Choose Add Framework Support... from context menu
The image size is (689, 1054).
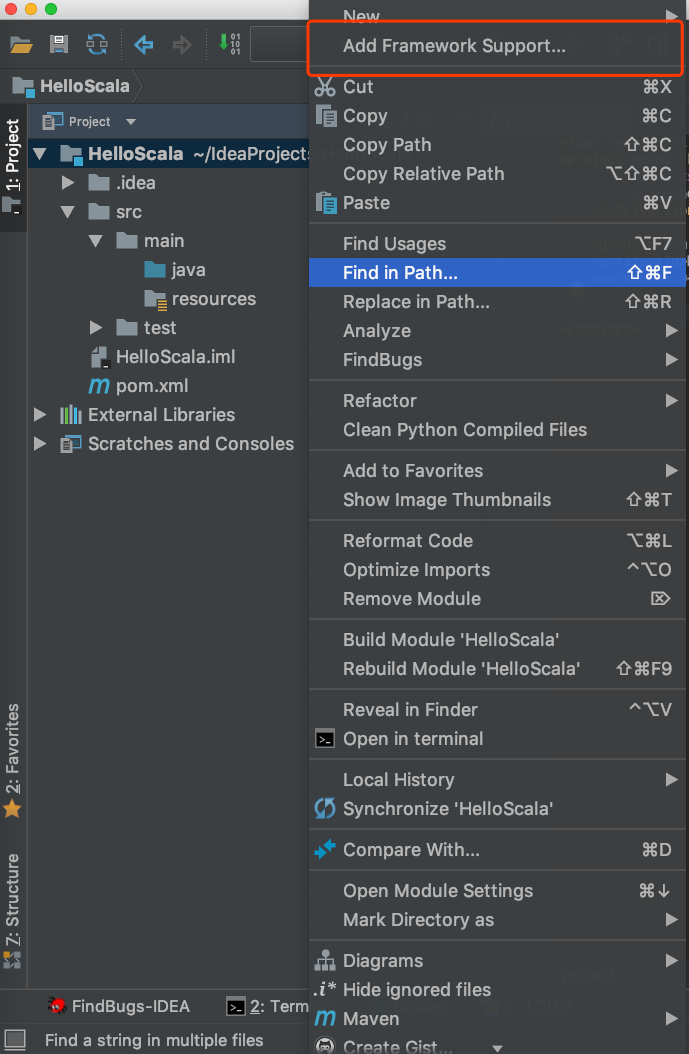click(x=497, y=46)
